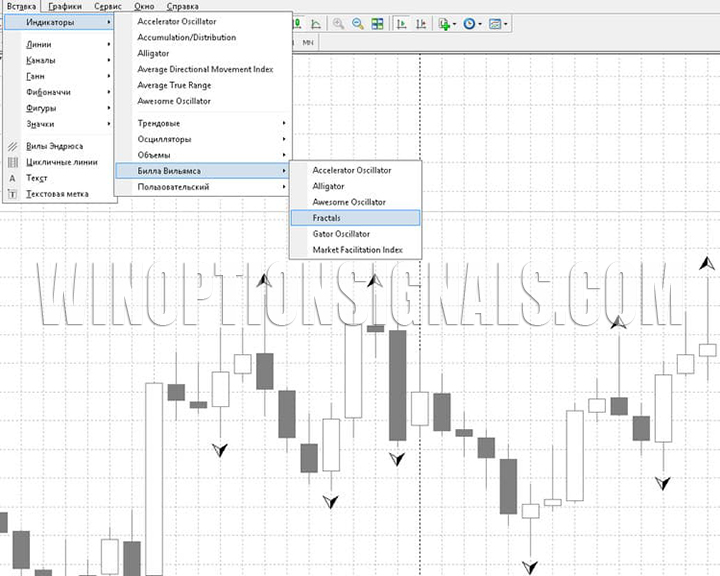Expand the Фибоначчи submenu
Image resolution: width=720 pixels, height=576 pixels.
pos(59,92)
